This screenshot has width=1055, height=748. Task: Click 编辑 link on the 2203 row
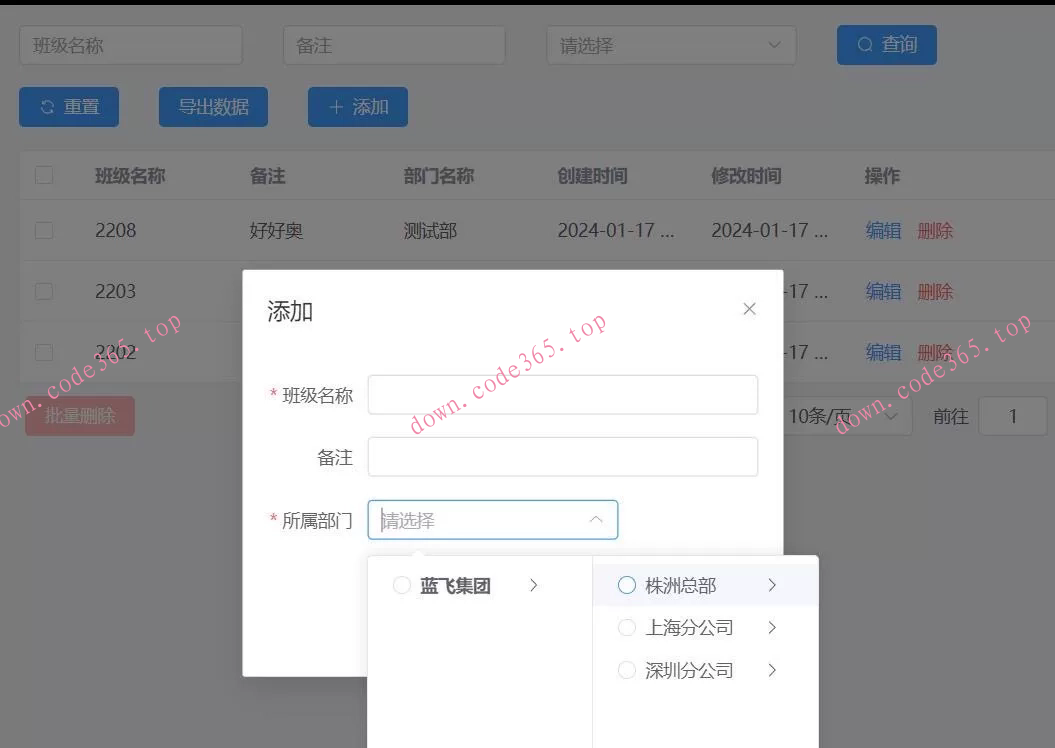click(883, 291)
